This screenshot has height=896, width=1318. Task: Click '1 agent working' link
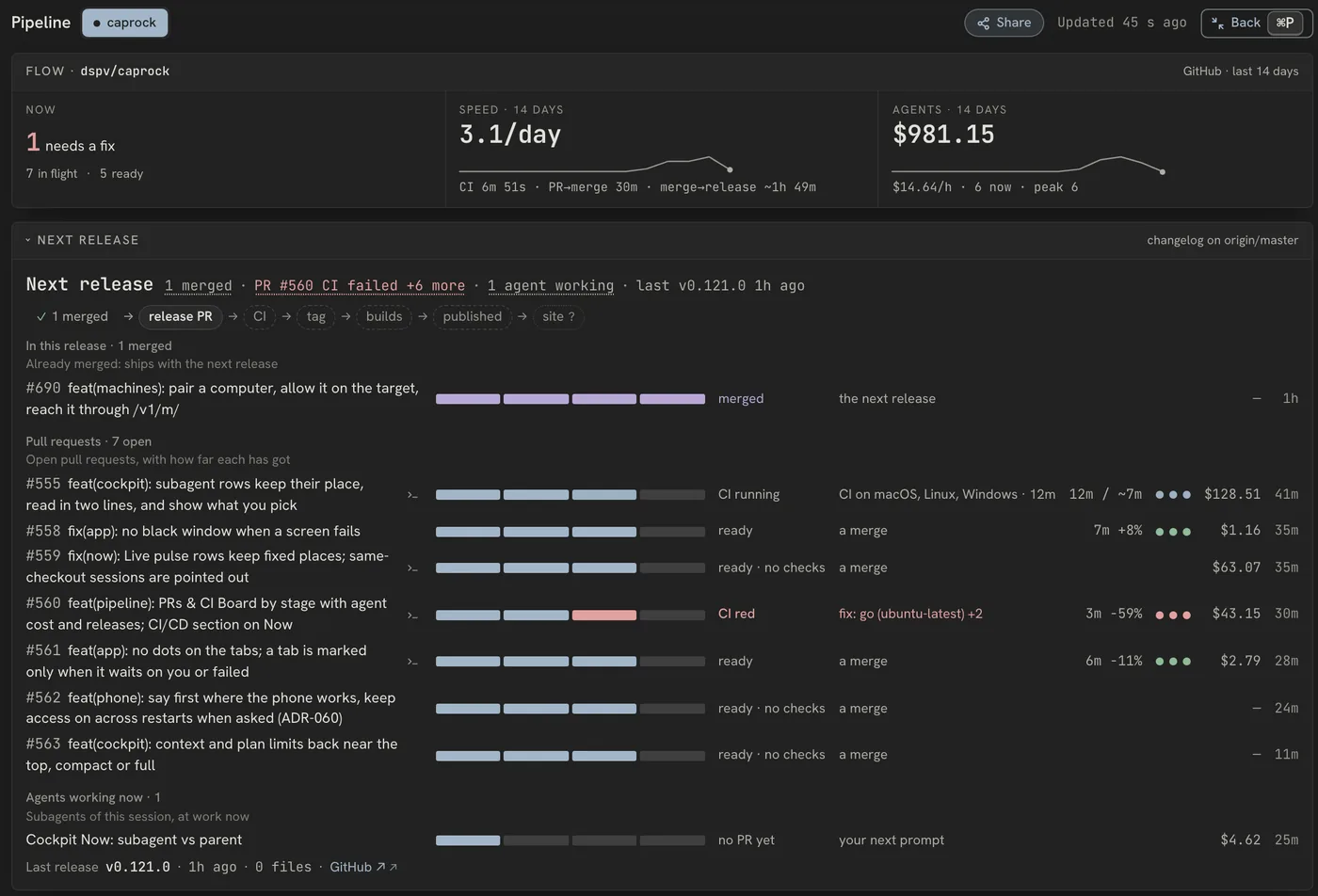click(551, 286)
